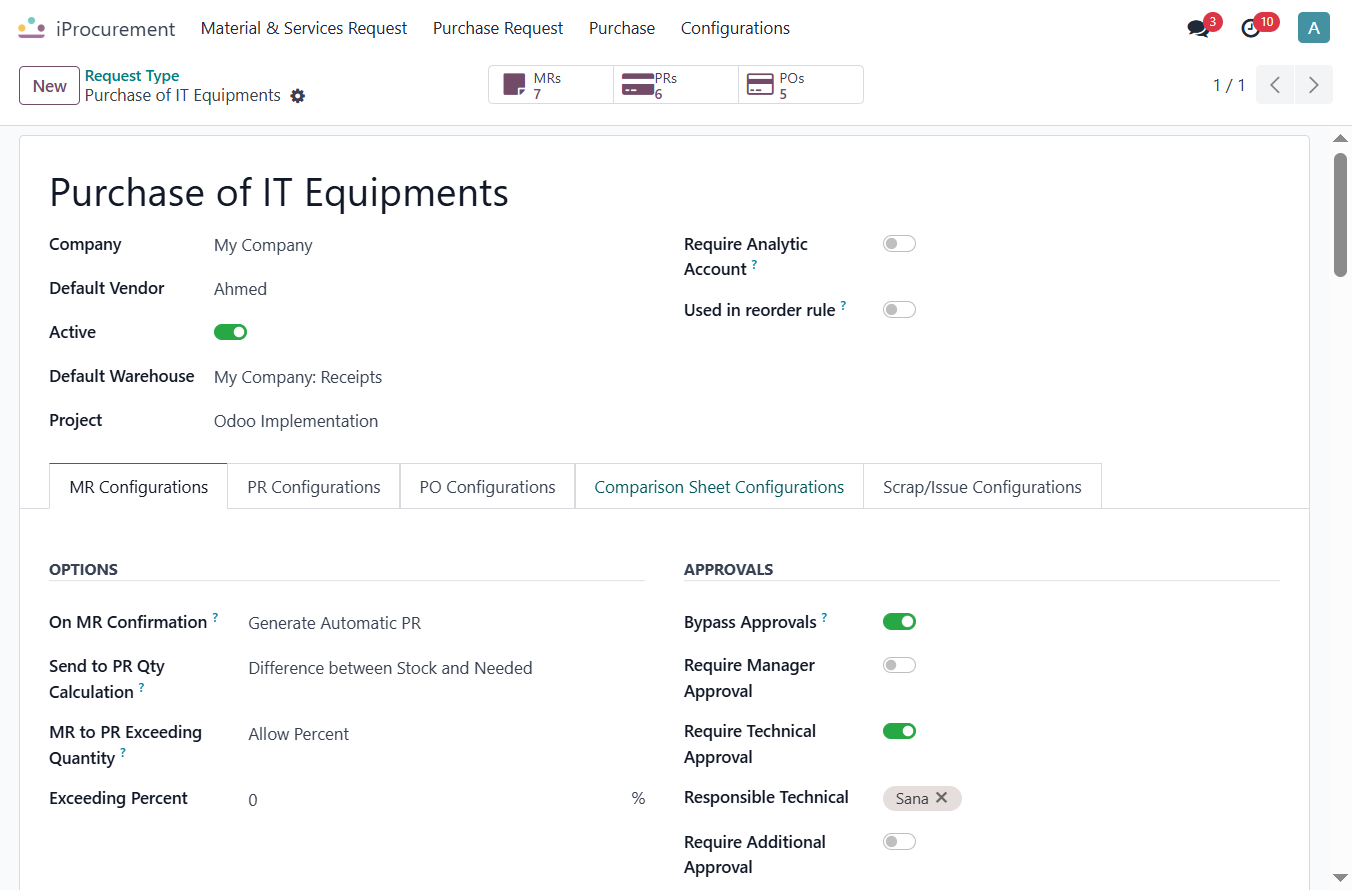
Task: Switch to PO Configurations tab
Action: (487, 487)
